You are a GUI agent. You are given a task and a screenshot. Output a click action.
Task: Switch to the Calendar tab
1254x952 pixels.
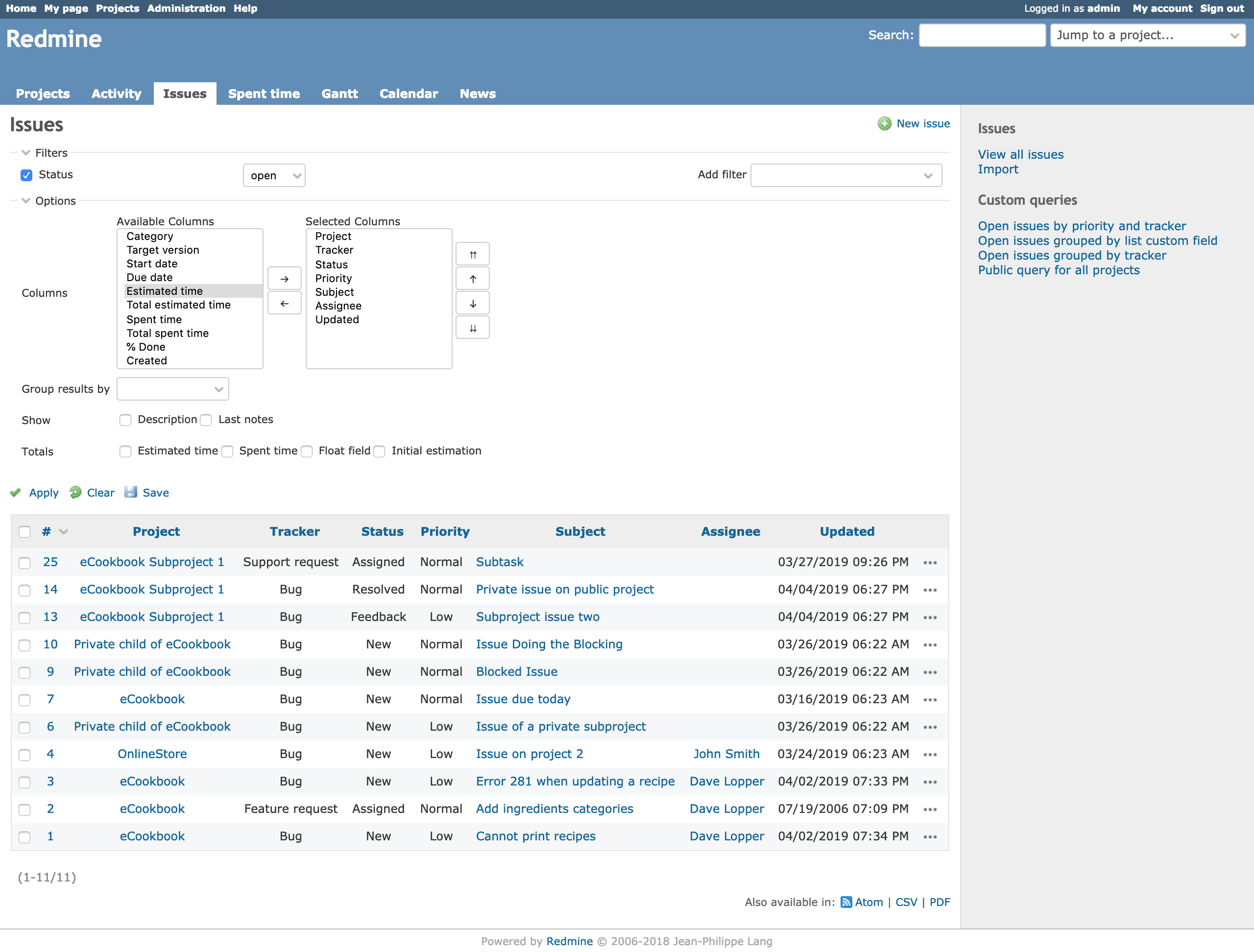(408, 94)
